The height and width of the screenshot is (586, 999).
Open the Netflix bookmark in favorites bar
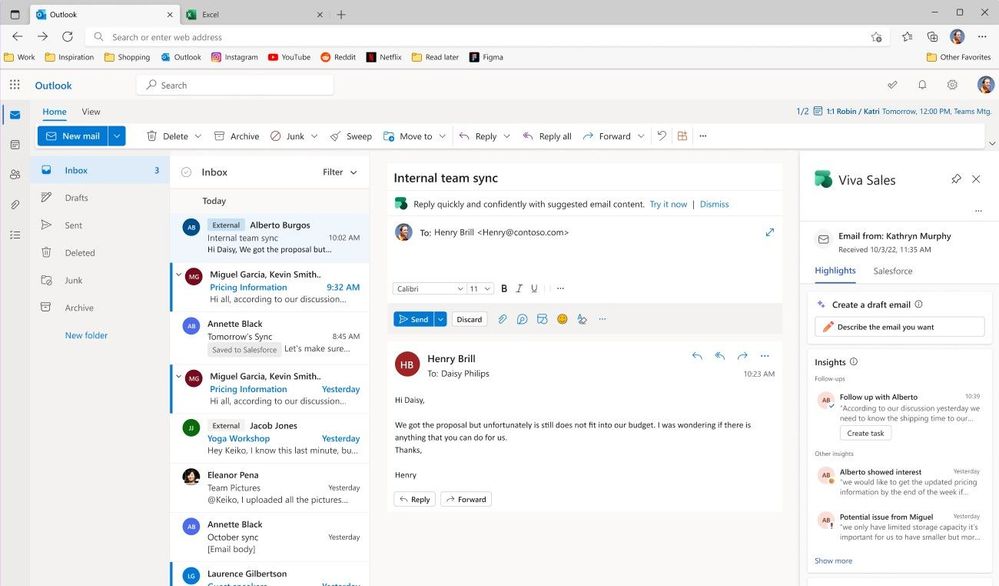pos(384,57)
